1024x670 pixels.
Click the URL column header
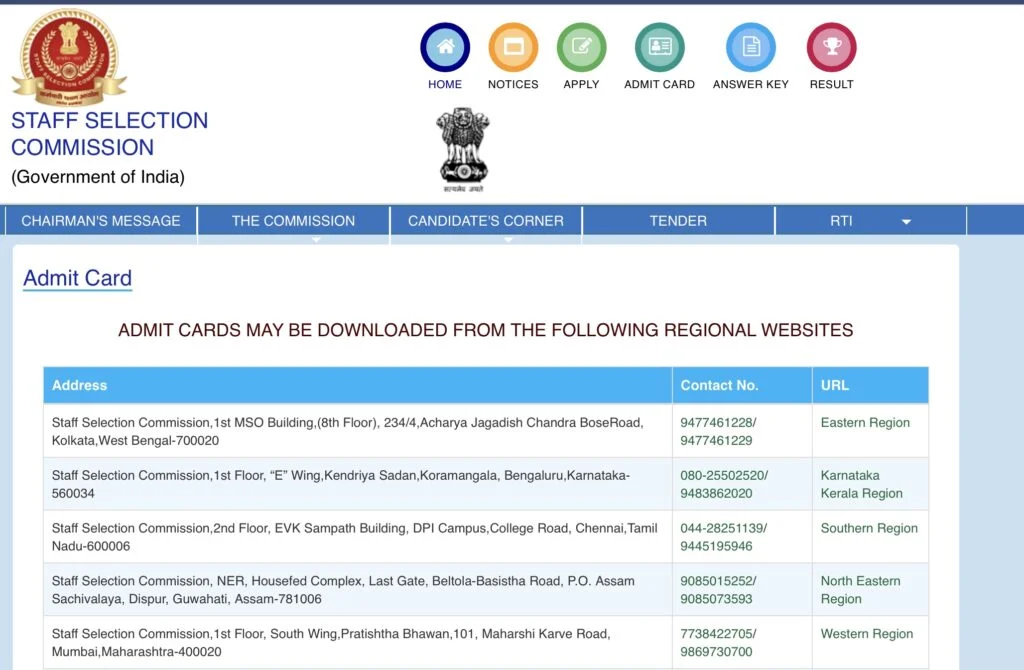point(871,385)
